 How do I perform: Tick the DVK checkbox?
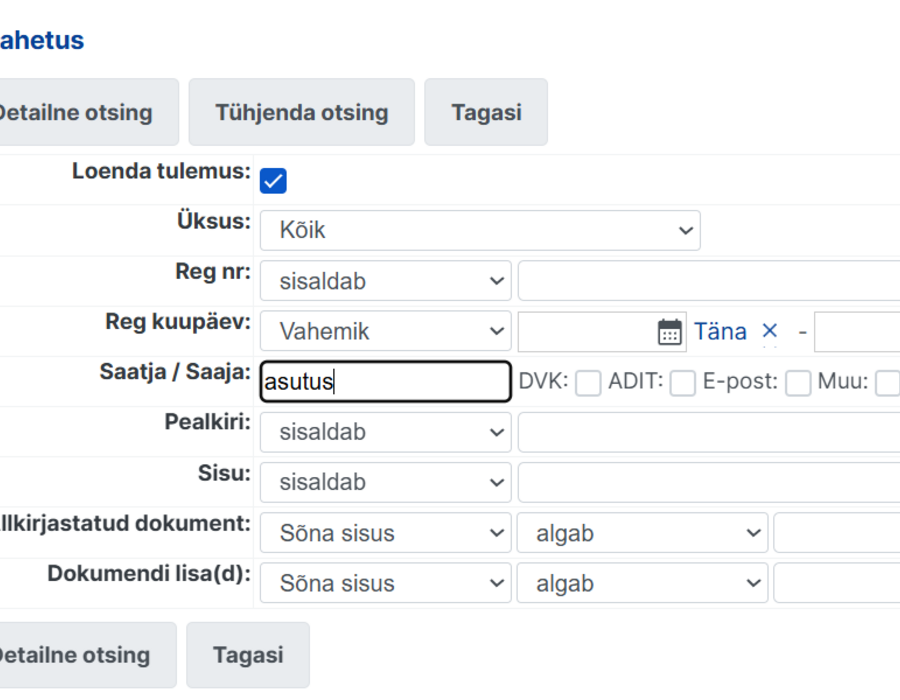pyautogui.click(x=588, y=383)
